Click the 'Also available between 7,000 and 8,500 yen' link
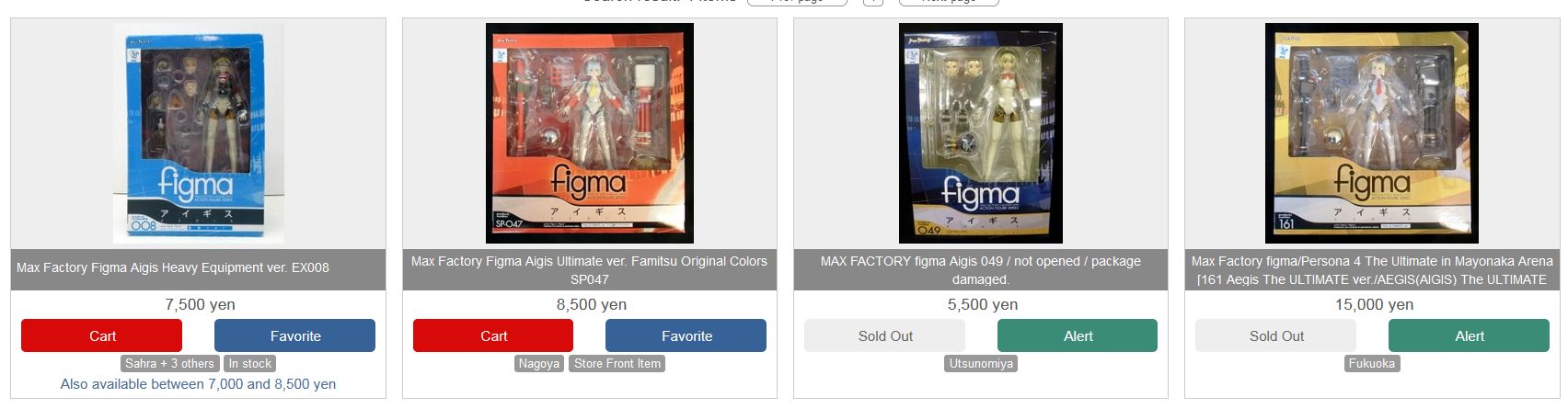Screen dimensions: 1568x409 coord(198,384)
